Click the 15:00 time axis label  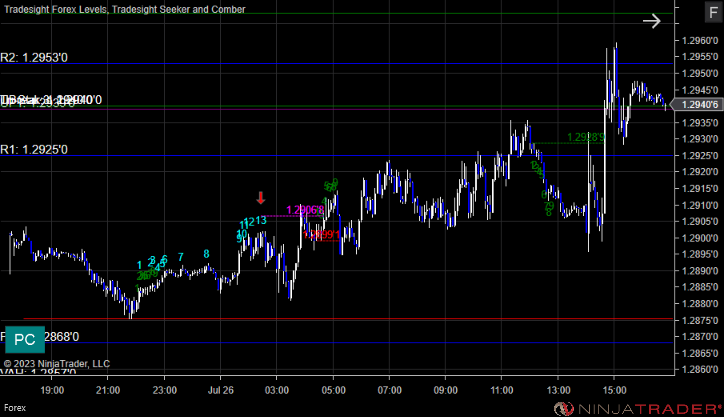[x=614, y=390]
